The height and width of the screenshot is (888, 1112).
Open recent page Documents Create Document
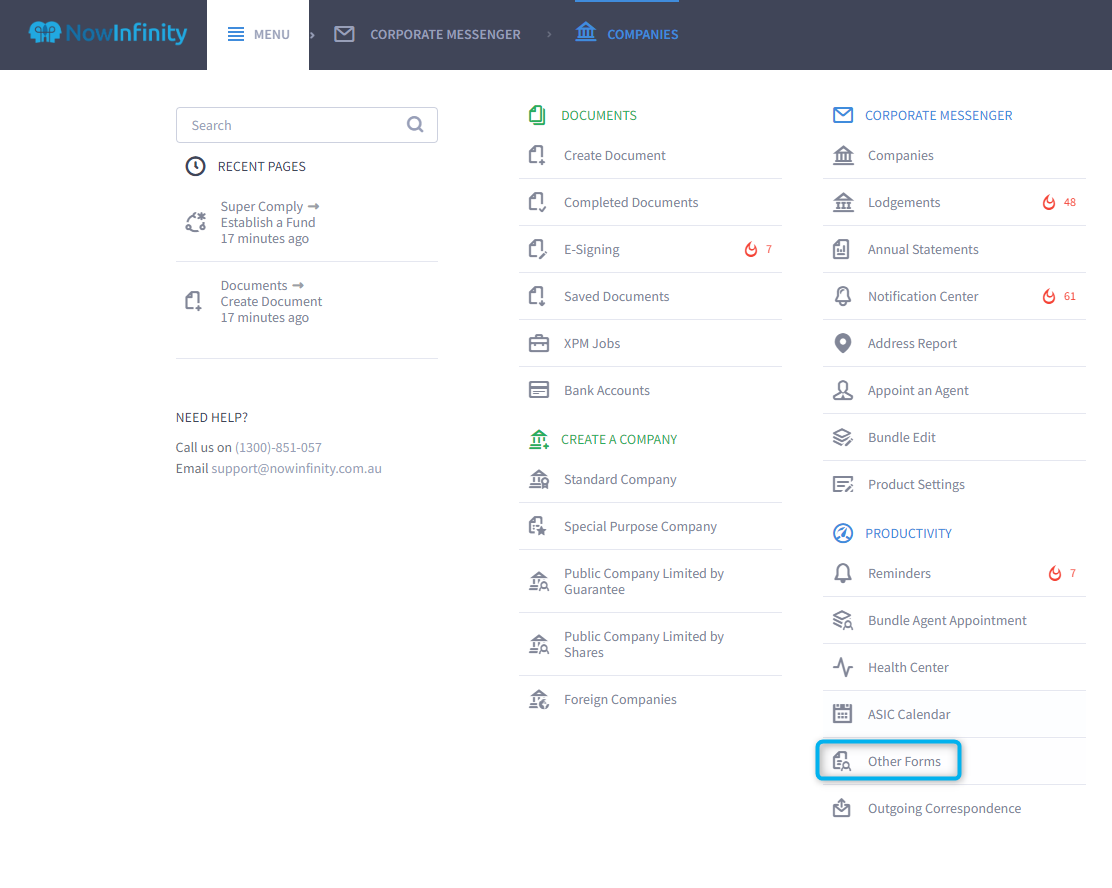click(306, 301)
